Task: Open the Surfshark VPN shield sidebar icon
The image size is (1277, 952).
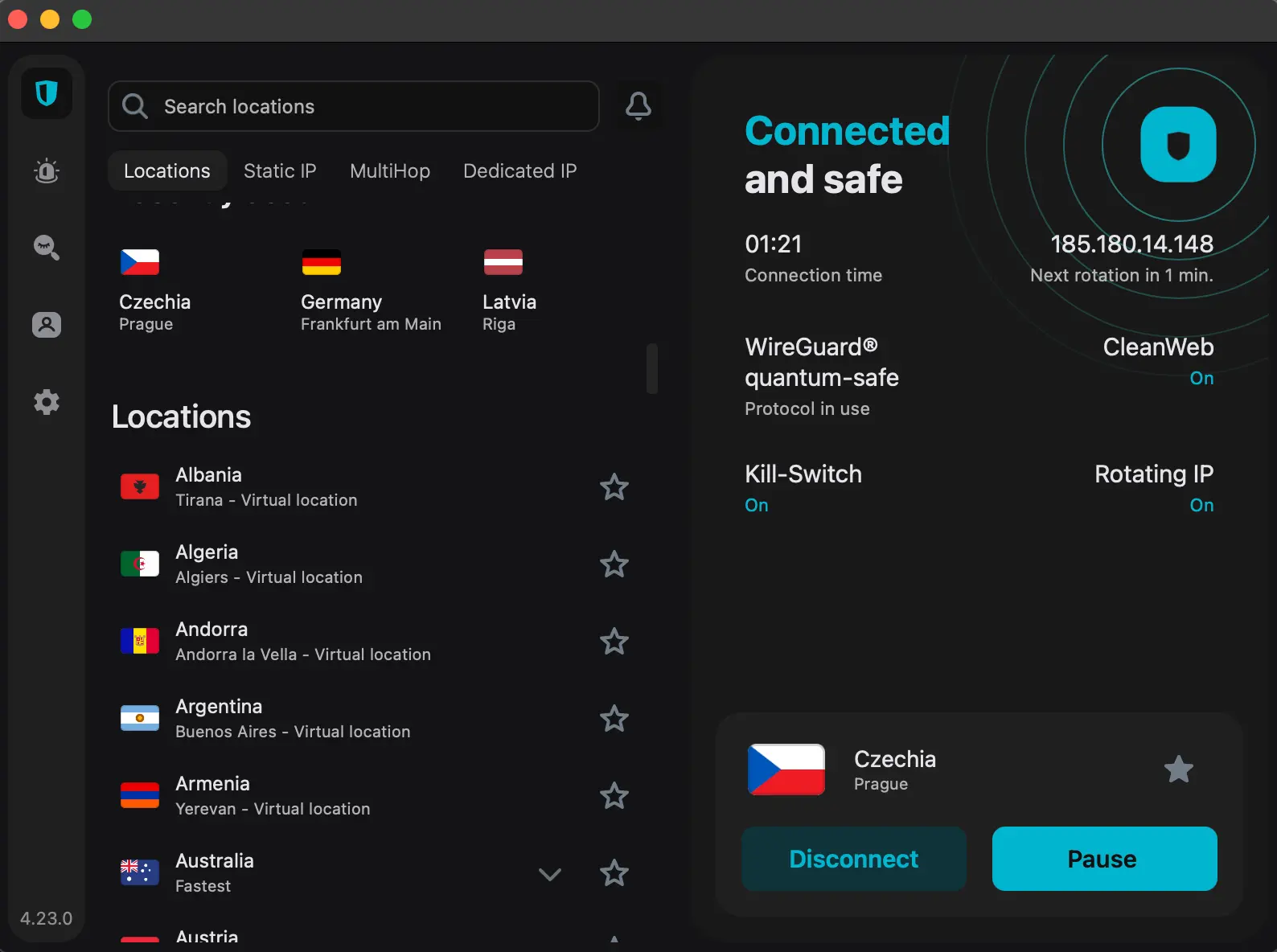Action: (47, 94)
